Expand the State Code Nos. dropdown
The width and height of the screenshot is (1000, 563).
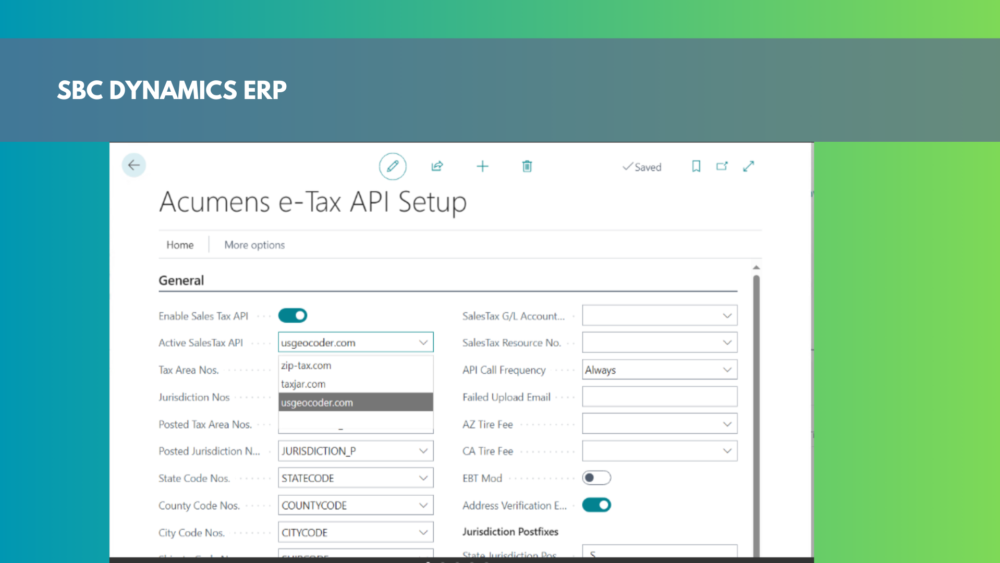(423, 478)
